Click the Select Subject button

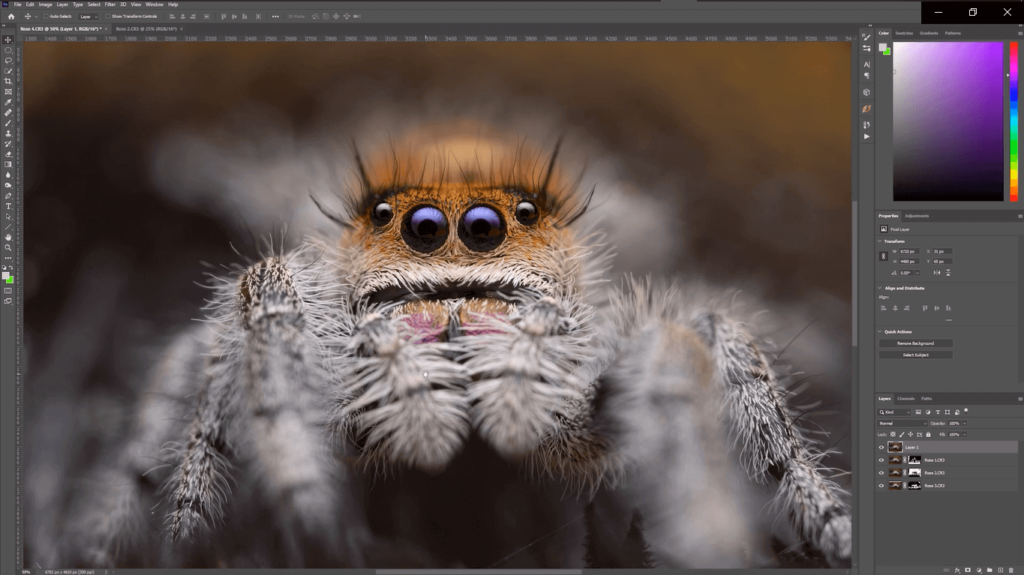pyautogui.click(x=916, y=355)
